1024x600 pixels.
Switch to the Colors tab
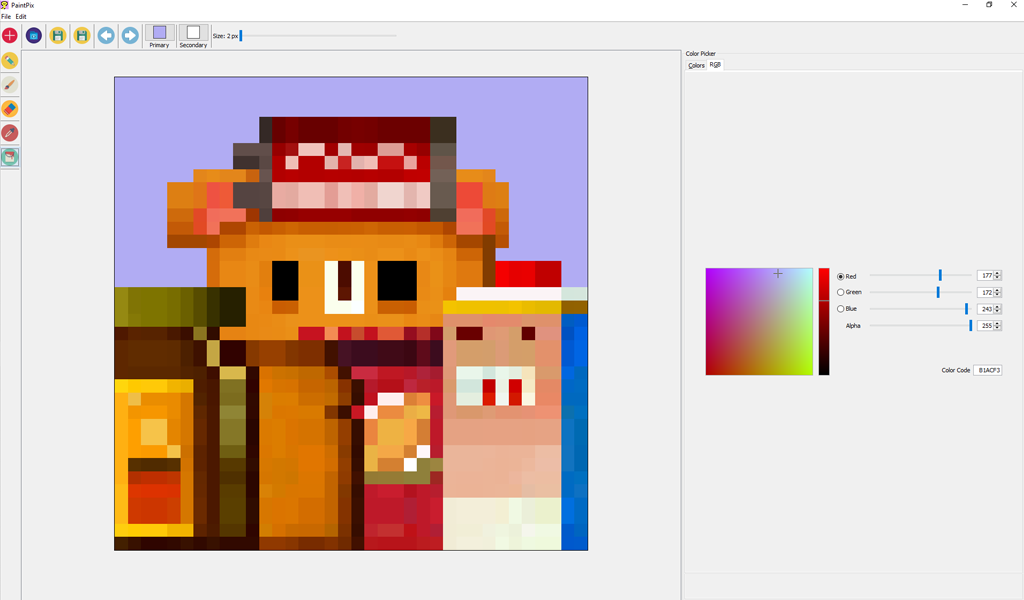[x=696, y=65]
